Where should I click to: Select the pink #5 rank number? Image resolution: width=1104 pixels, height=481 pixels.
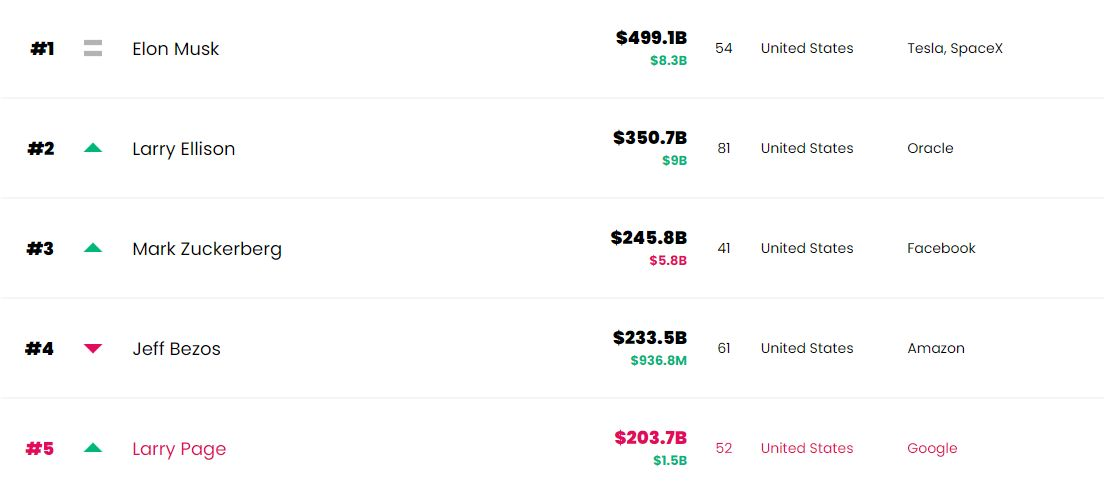(40, 448)
